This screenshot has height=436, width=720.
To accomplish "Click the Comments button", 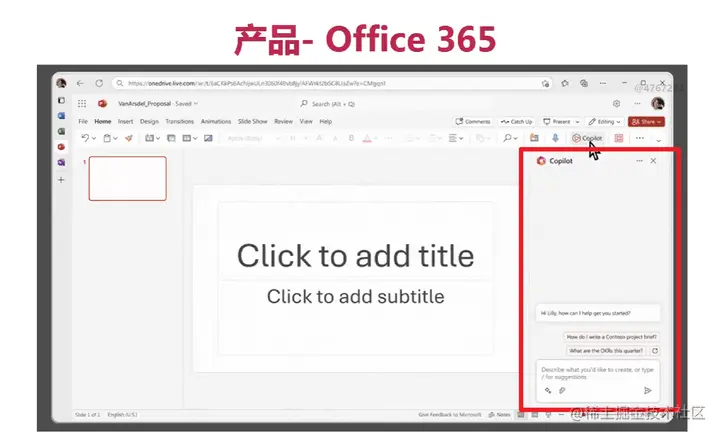I will click(472, 122).
